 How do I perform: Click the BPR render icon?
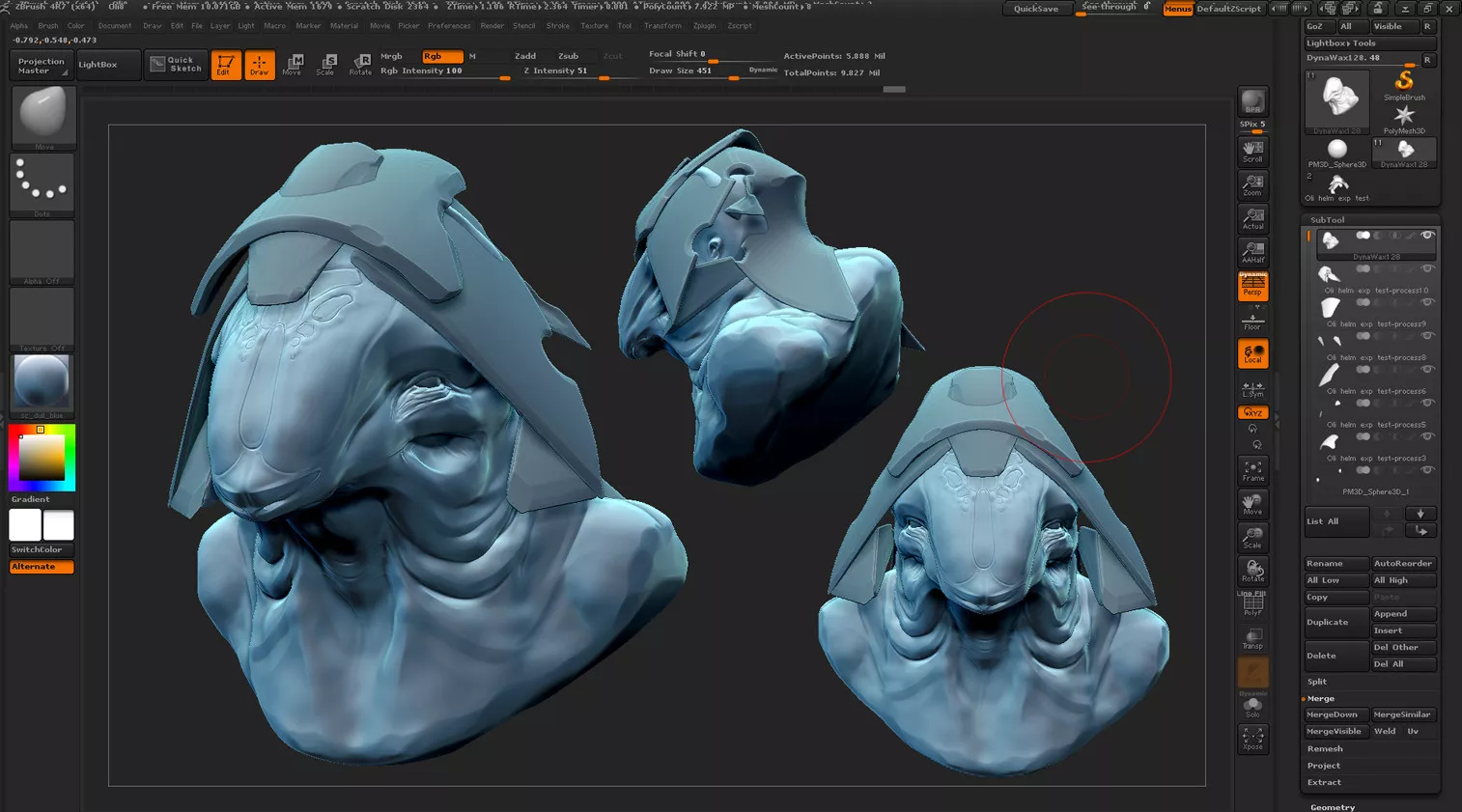1252,101
